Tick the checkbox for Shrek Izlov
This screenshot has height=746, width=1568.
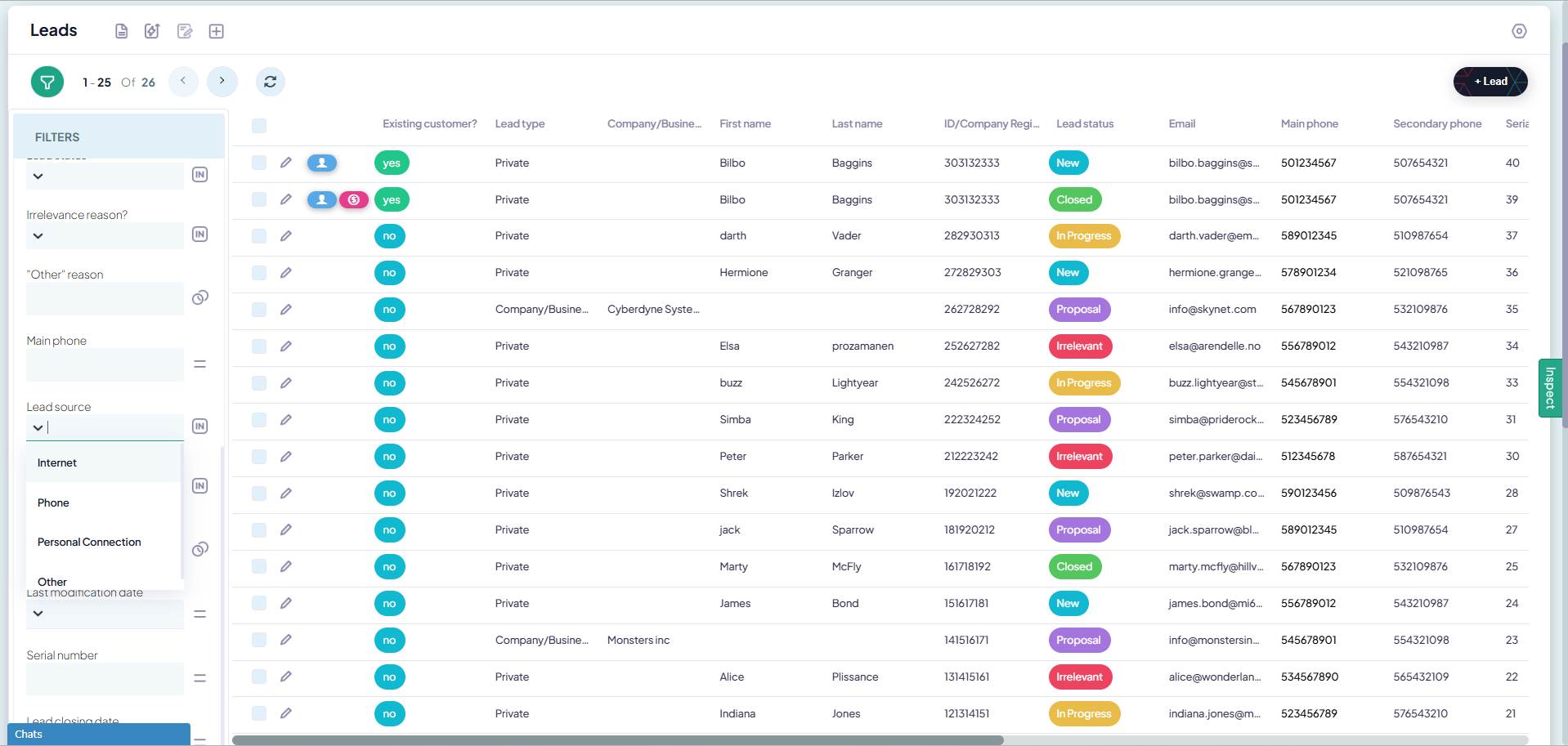click(259, 494)
